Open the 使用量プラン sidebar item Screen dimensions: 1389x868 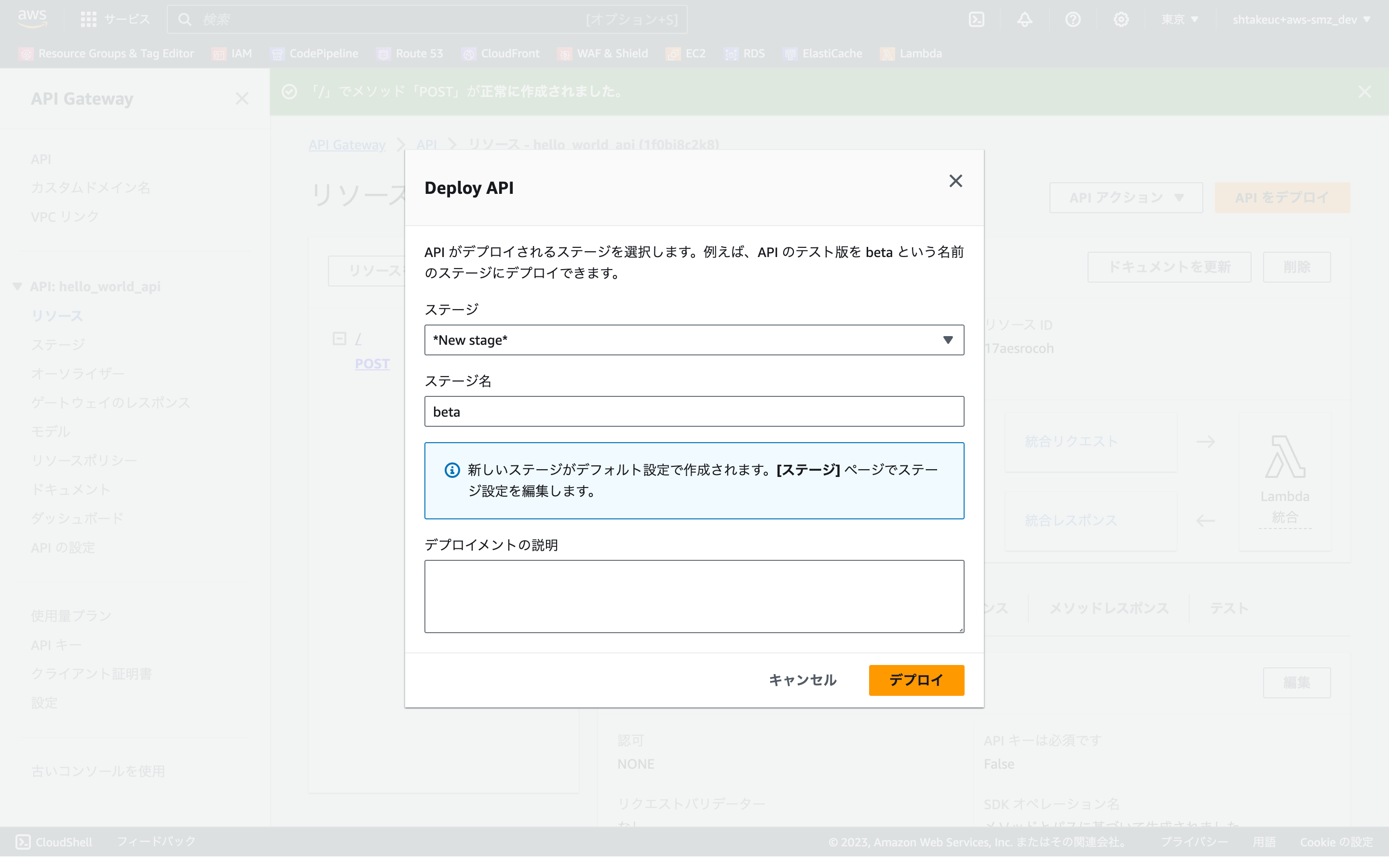(71, 616)
